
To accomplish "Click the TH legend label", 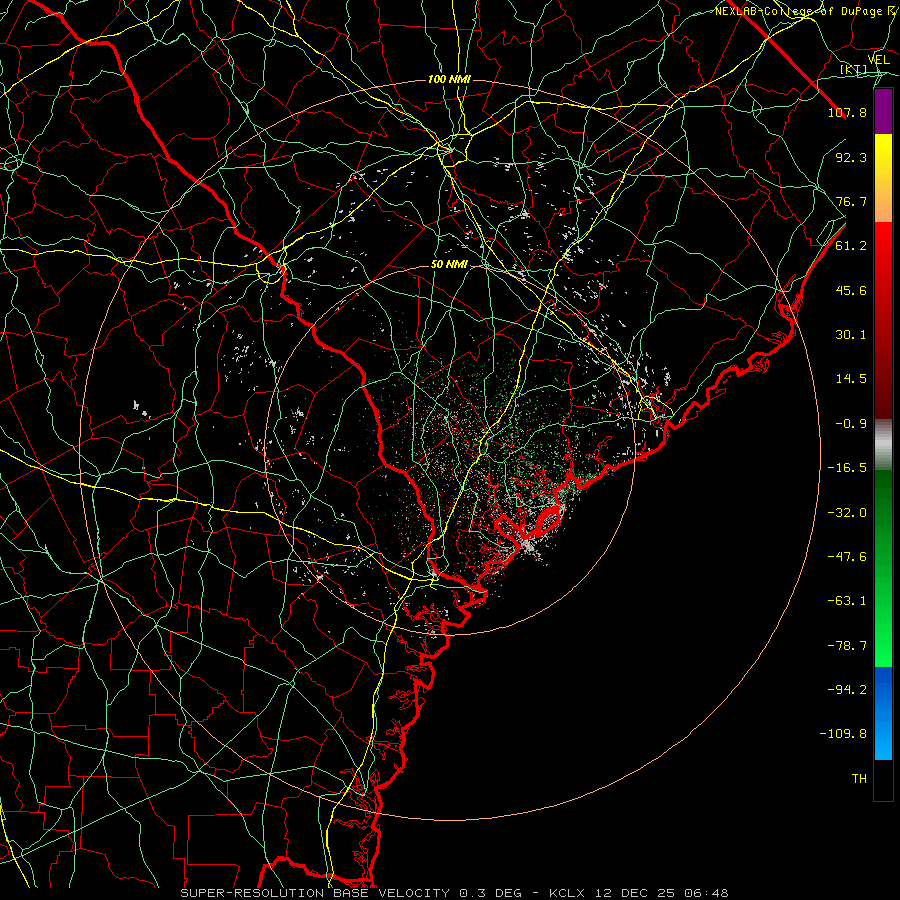I will pyautogui.click(x=859, y=779).
